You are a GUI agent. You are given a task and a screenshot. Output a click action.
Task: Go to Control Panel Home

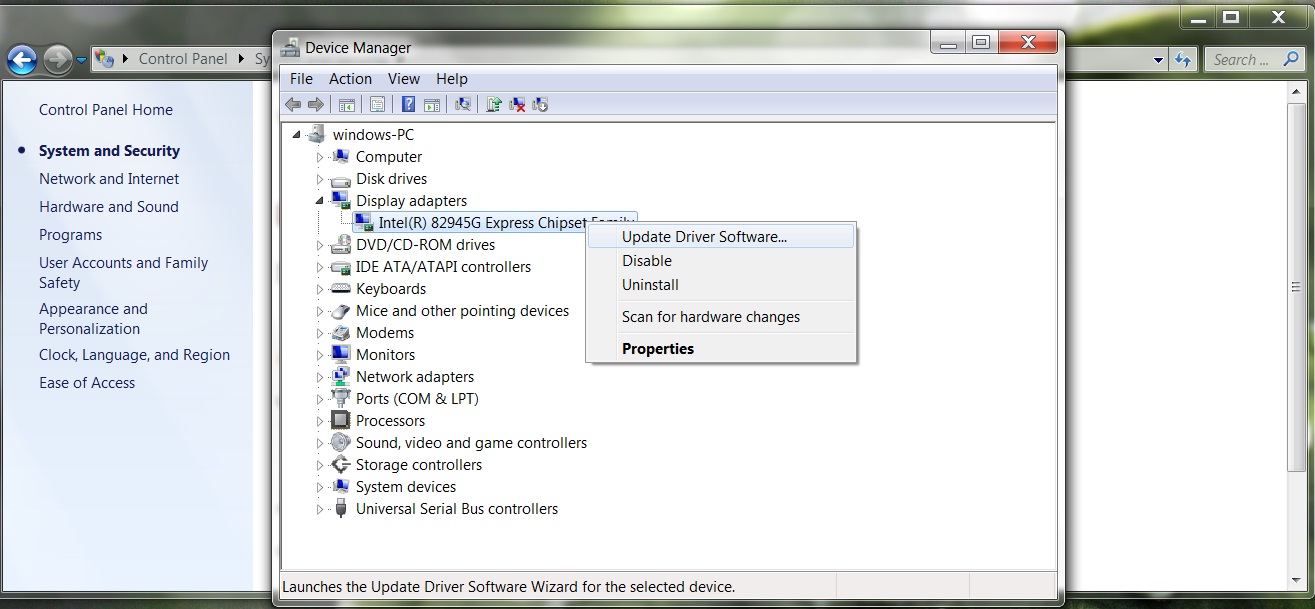tap(105, 109)
